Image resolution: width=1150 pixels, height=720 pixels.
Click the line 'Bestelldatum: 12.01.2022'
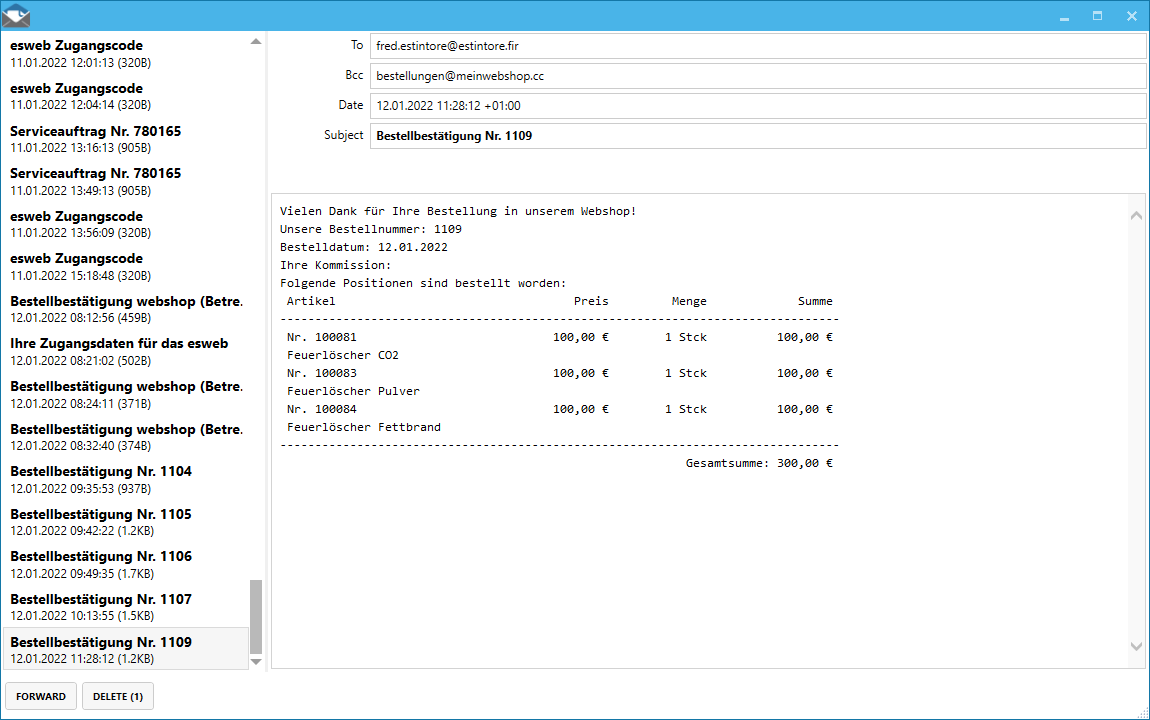[364, 247]
